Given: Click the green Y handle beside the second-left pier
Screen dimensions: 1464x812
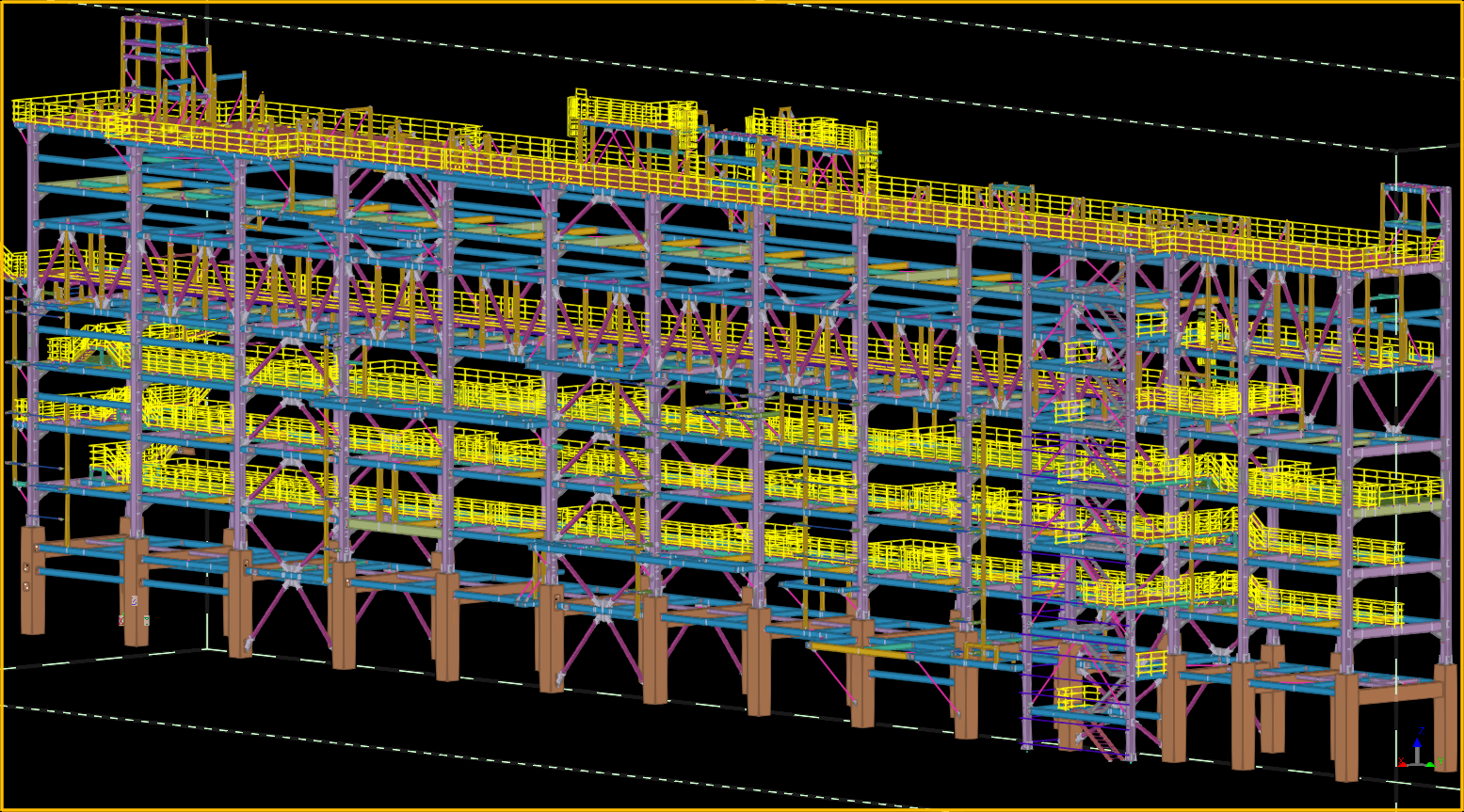Looking at the screenshot, I should point(147,620).
